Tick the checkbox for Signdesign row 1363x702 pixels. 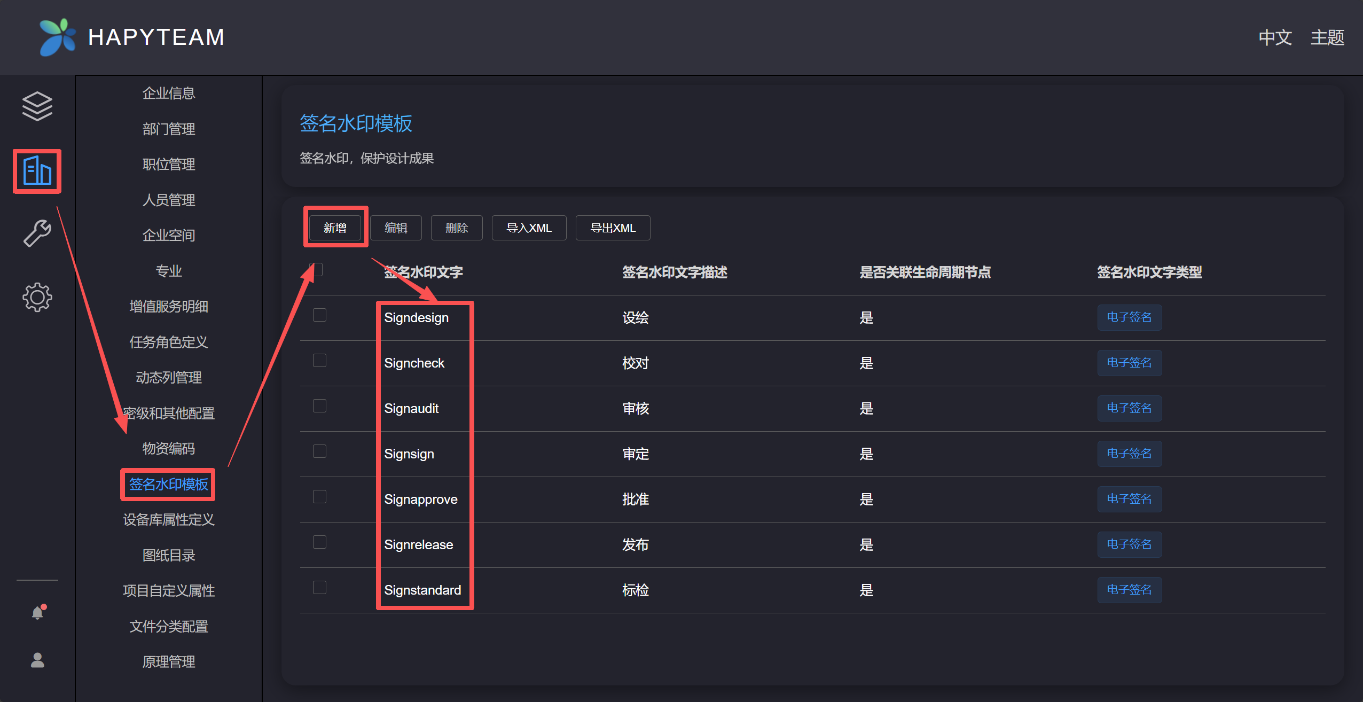320,315
